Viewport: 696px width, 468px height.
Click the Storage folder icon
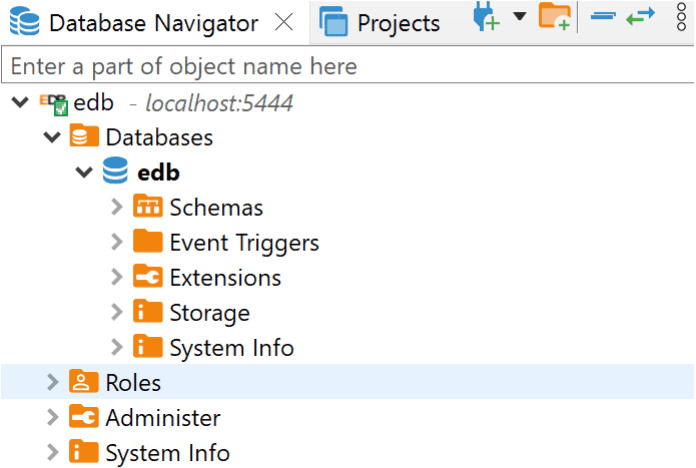[147, 312]
